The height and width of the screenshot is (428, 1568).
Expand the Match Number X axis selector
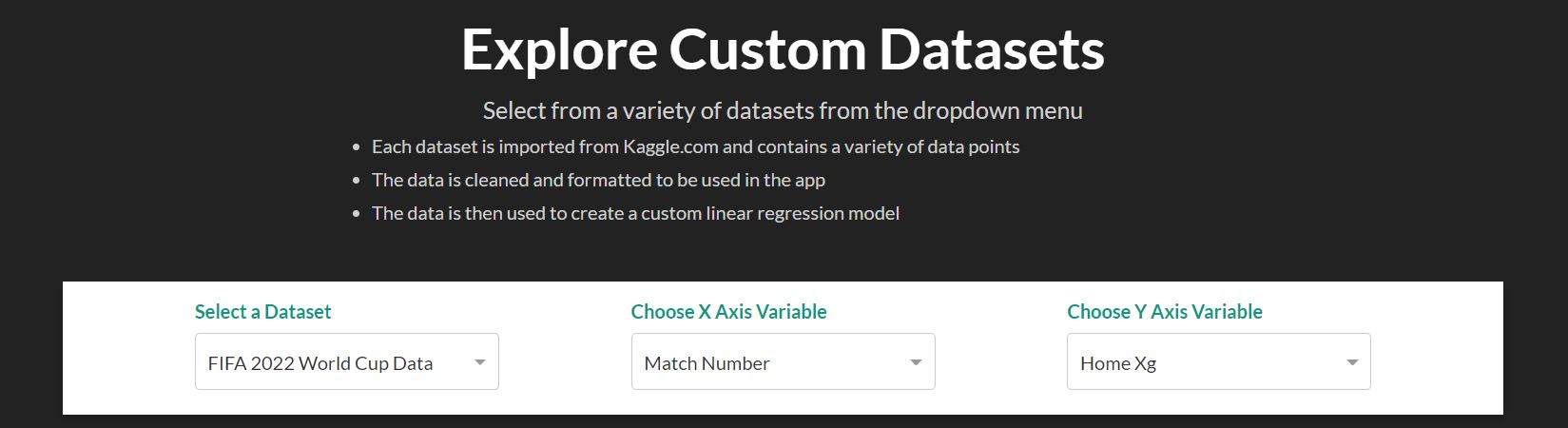tap(784, 361)
